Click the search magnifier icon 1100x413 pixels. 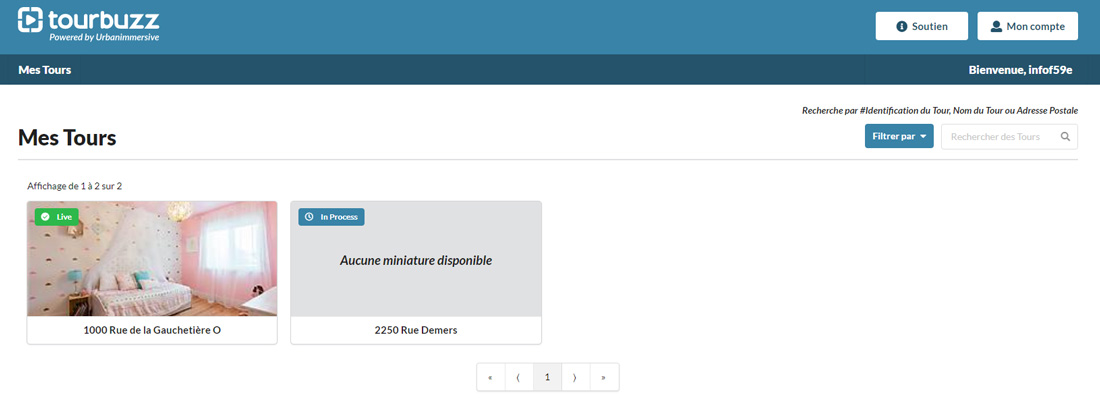click(x=1066, y=137)
